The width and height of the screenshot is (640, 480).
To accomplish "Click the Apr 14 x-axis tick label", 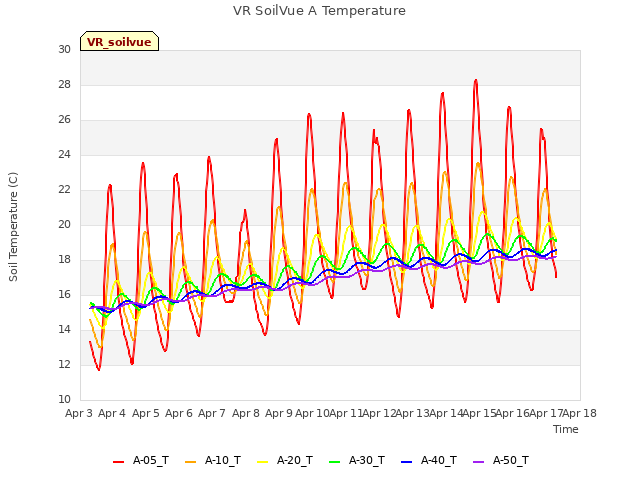I will [x=446, y=413].
